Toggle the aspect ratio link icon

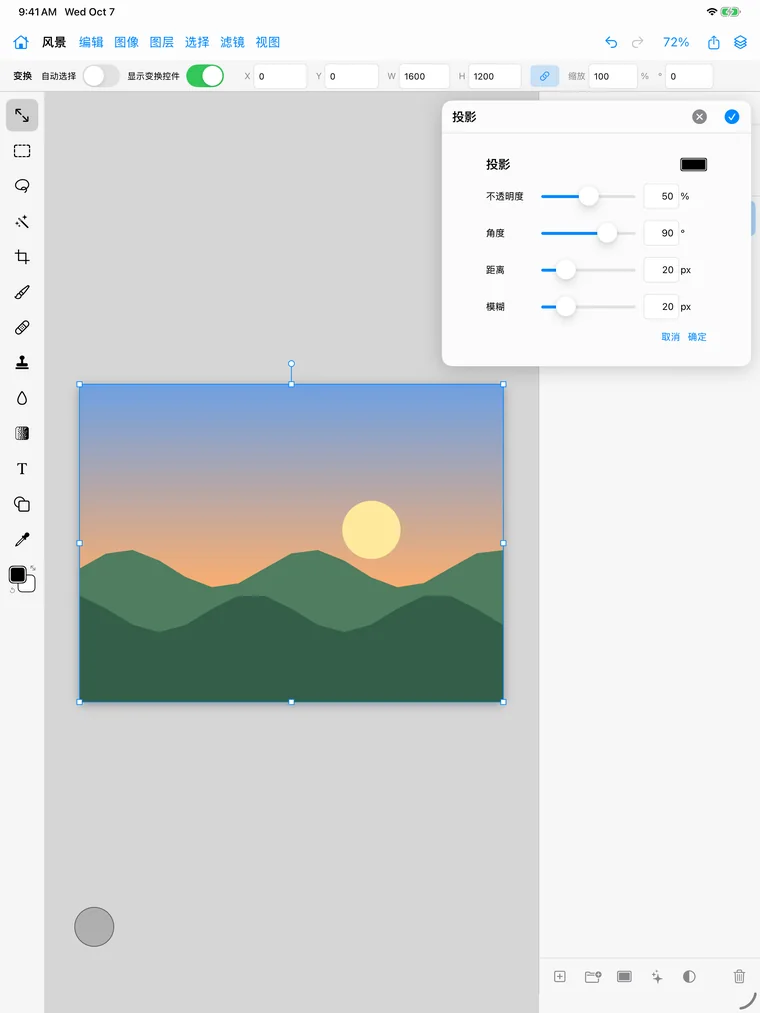pyautogui.click(x=545, y=76)
